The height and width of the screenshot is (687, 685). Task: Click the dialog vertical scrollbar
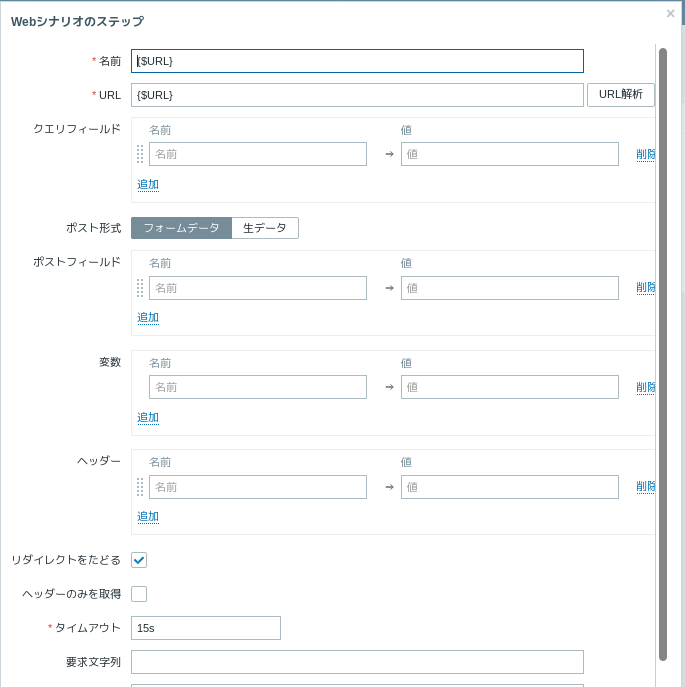[x=663, y=354]
